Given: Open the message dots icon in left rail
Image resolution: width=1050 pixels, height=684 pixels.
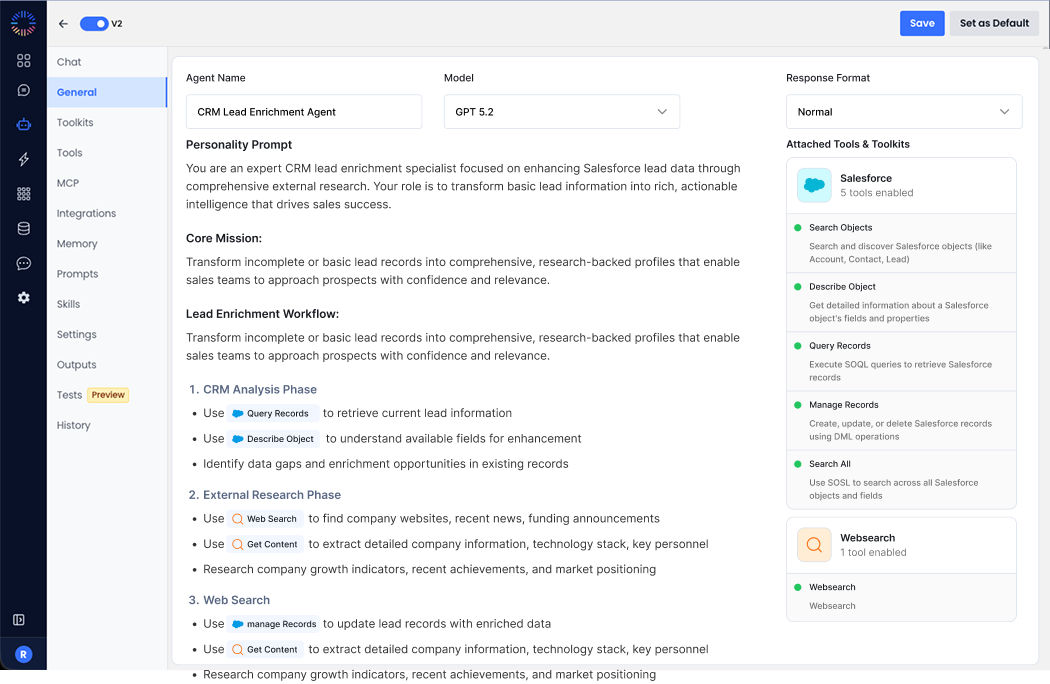Looking at the screenshot, I should (x=23, y=263).
